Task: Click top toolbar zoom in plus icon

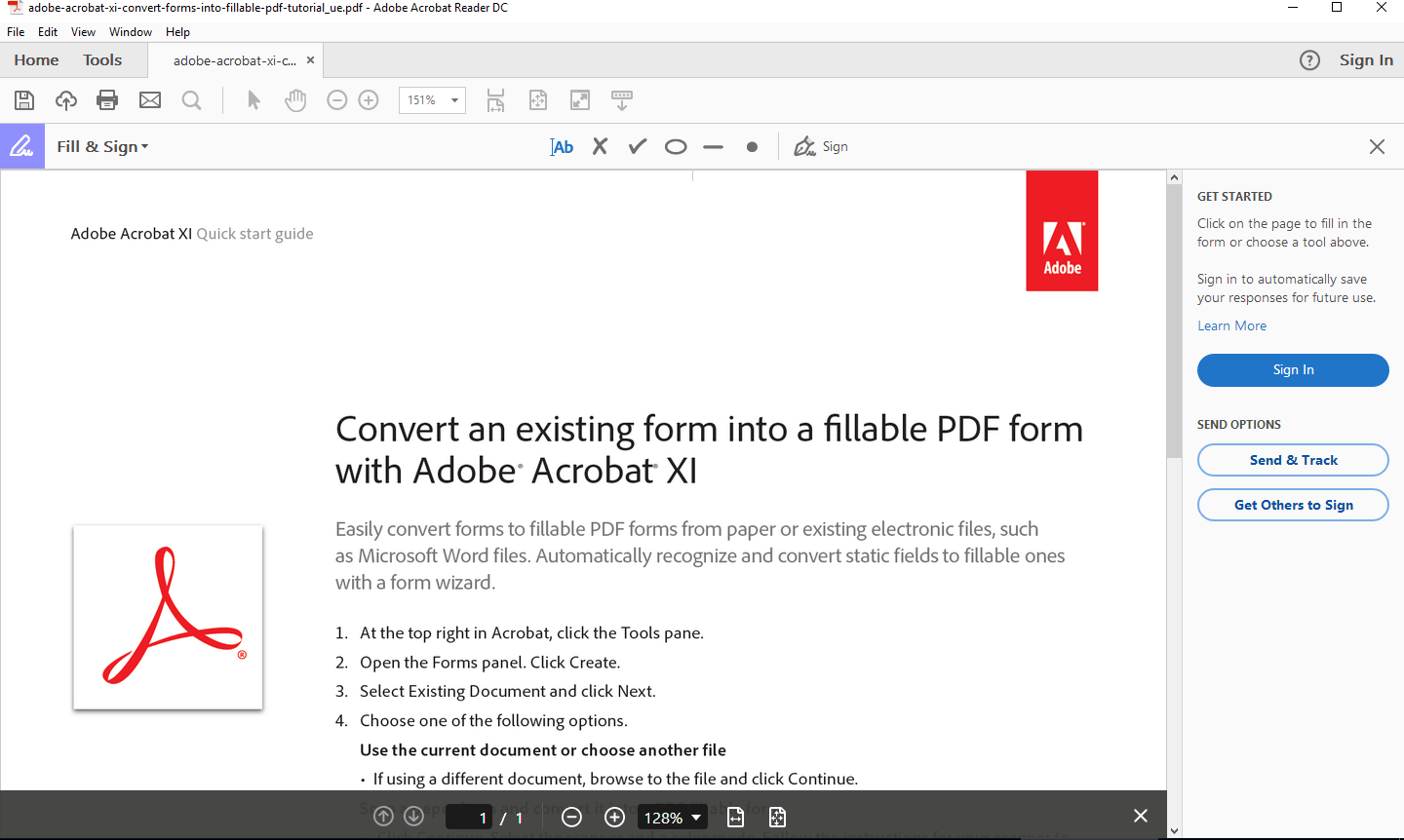Action: coord(369,100)
